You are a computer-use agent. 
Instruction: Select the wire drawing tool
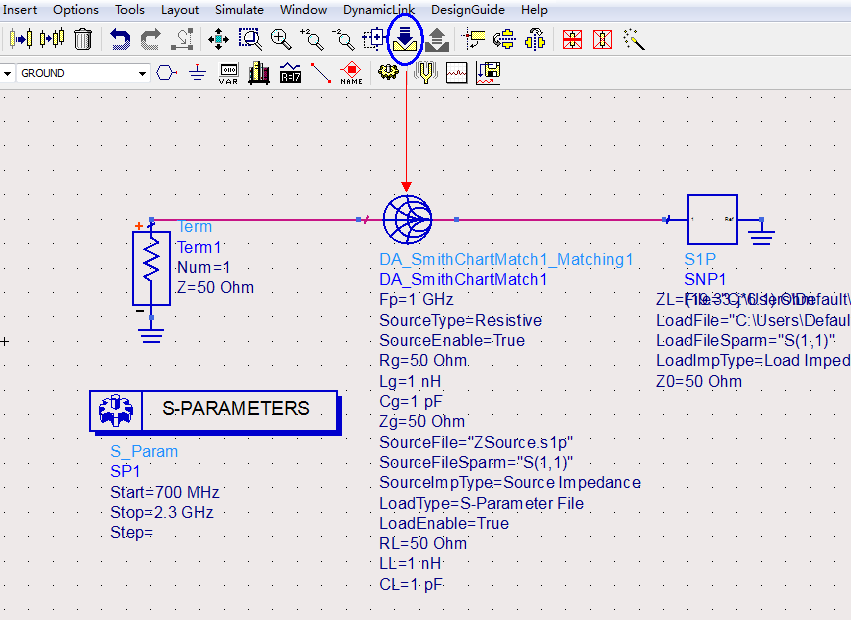coord(321,73)
